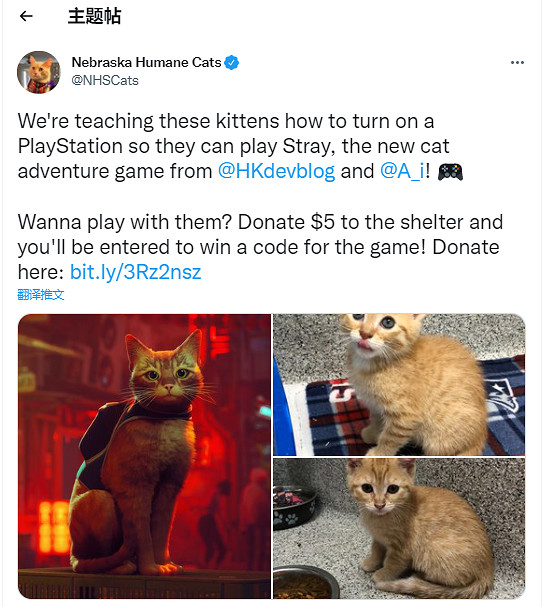The height and width of the screenshot is (607, 544).
Task: Open the @NHSCats handle
Action: (105, 81)
